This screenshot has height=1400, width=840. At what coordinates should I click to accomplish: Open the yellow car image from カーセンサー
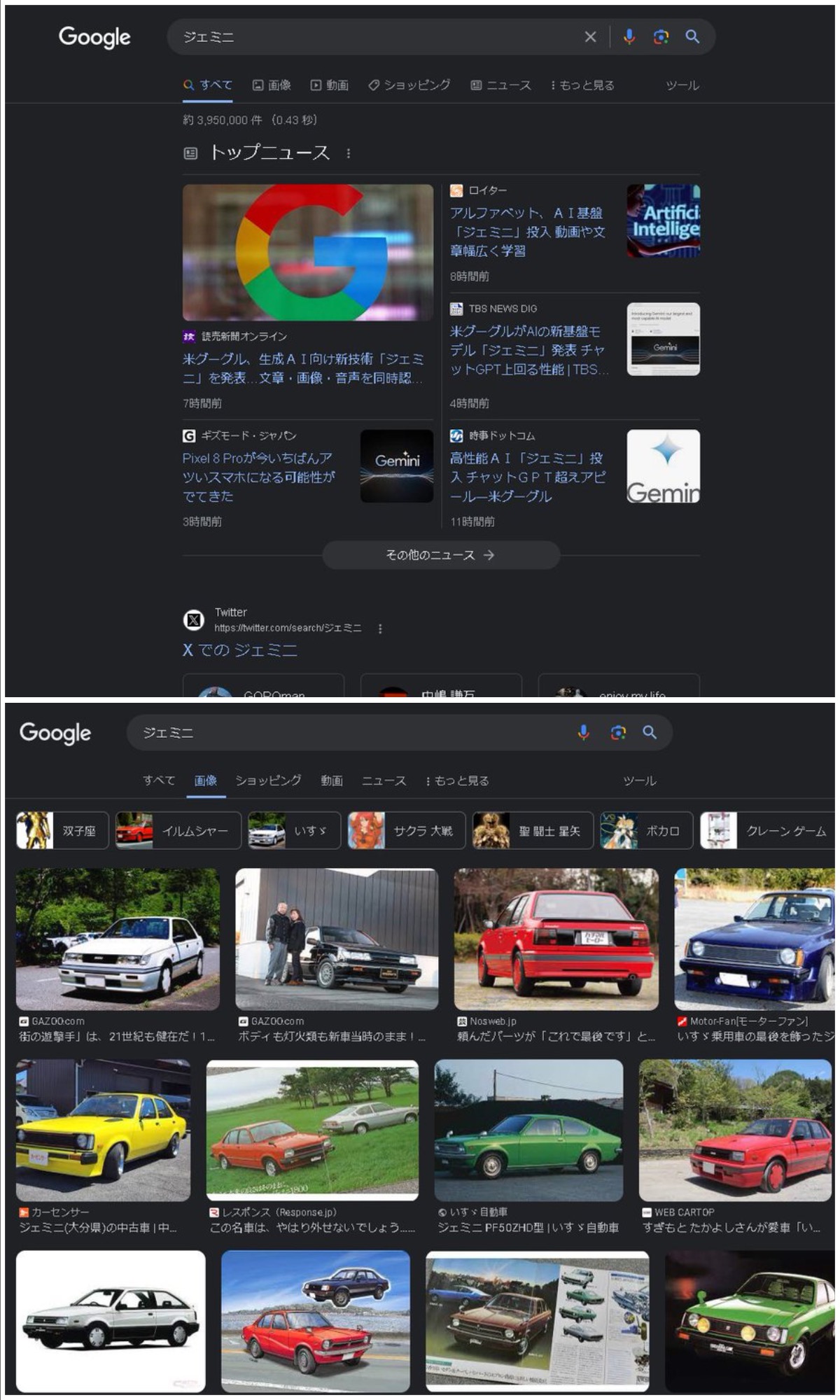point(103,1130)
